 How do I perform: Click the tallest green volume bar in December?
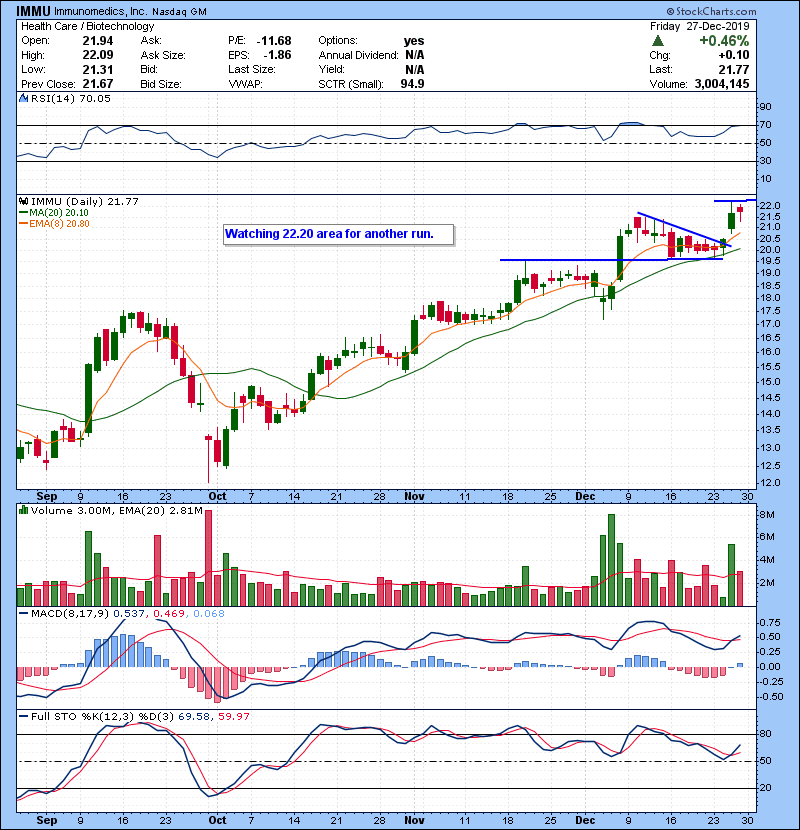point(612,560)
